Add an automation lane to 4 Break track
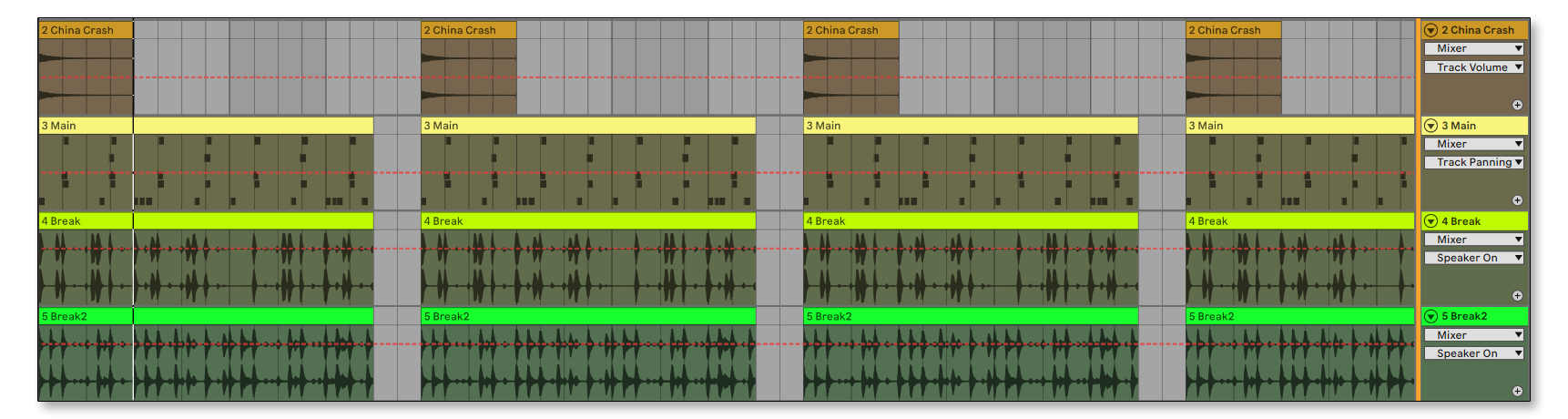The image size is (1568, 419). 1517,296
